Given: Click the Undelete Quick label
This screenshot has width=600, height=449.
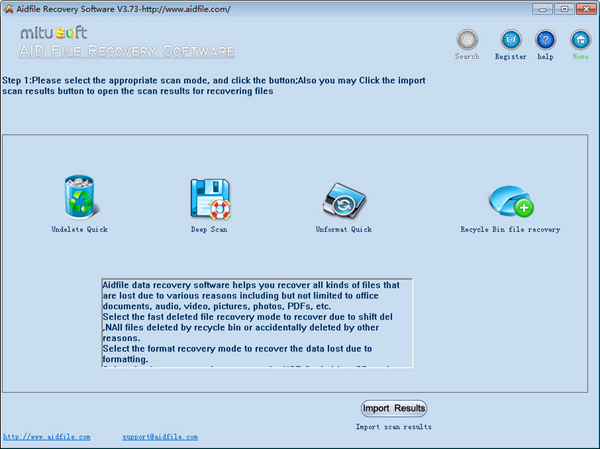Looking at the screenshot, I should 80,229.
